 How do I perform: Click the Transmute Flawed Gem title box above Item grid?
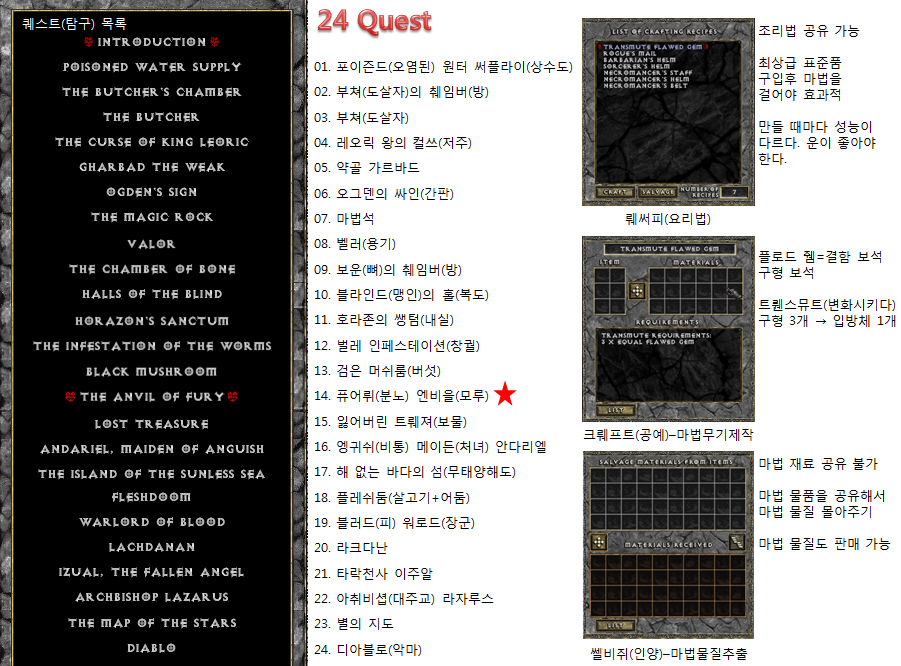click(669, 249)
